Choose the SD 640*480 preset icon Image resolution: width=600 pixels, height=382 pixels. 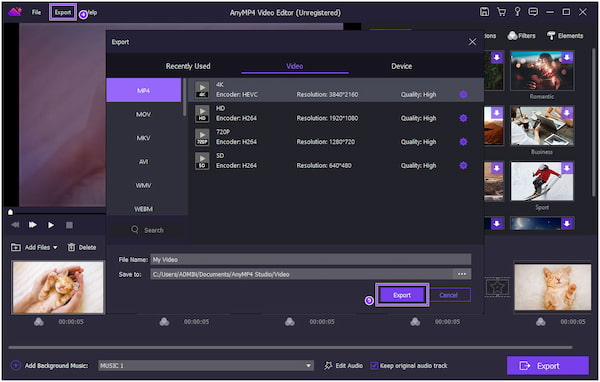[x=202, y=161]
